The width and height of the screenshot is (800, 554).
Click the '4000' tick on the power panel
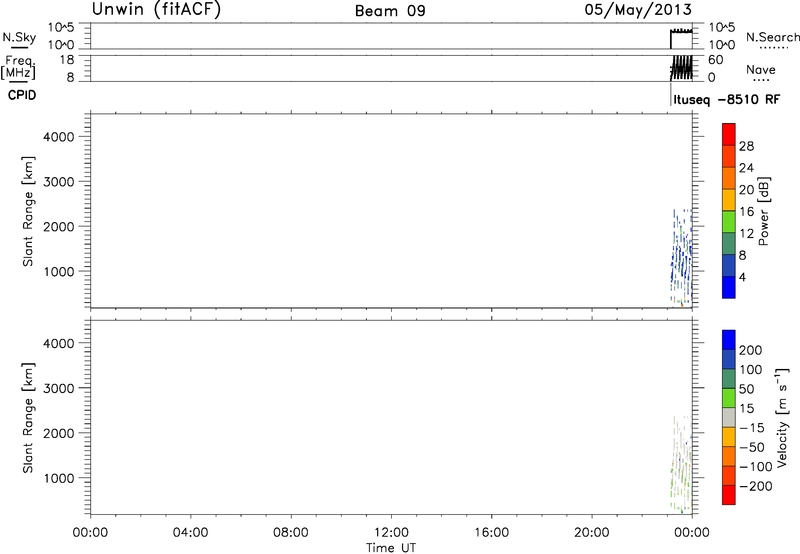[58, 137]
